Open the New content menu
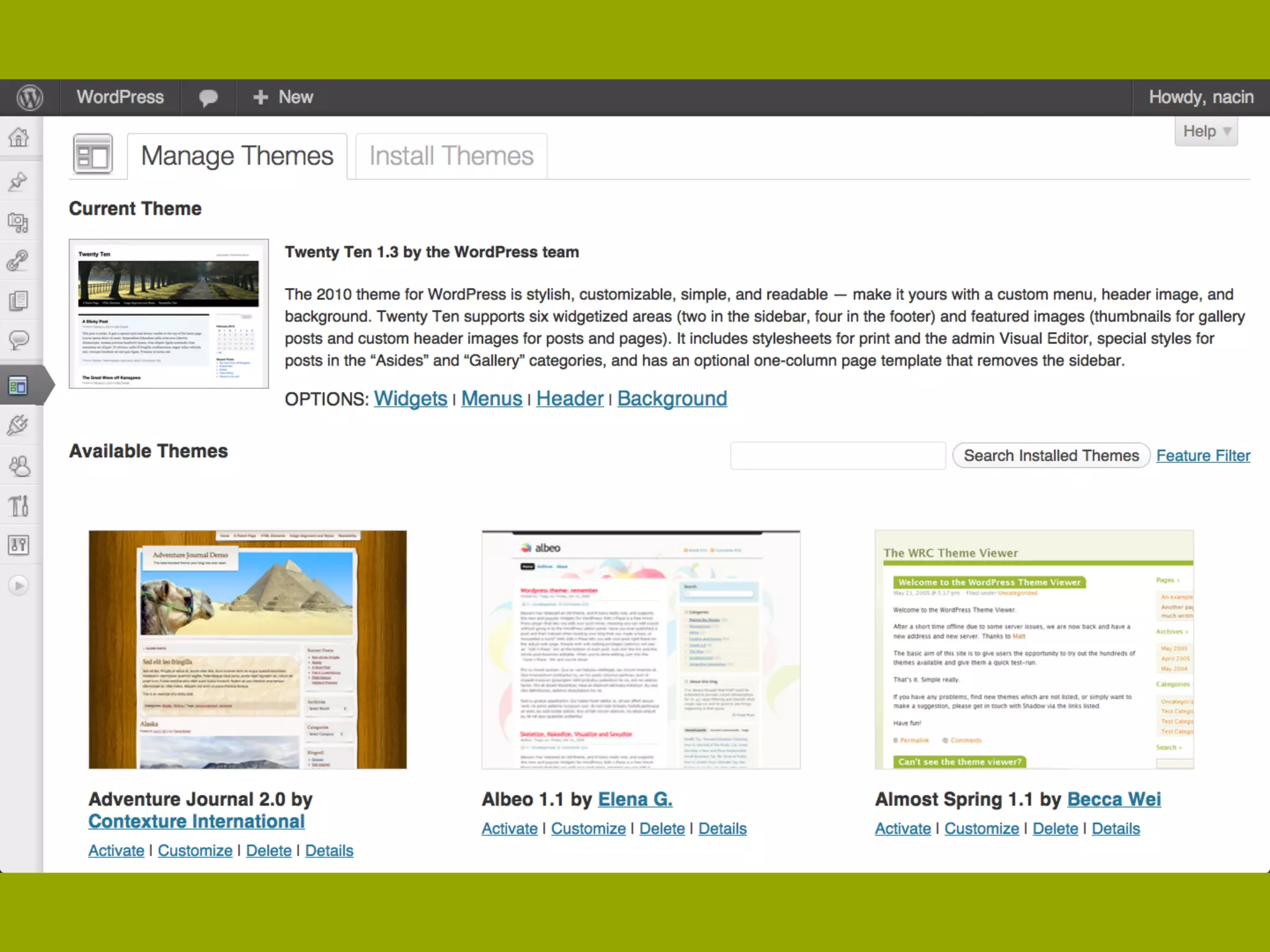The image size is (1270, 952). coord(283,98)
